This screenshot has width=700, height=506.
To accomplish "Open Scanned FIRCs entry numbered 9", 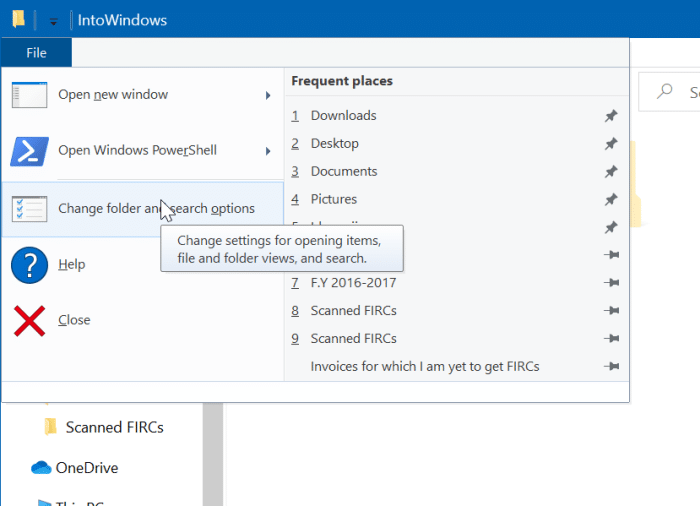I will (x=442, y=339).
